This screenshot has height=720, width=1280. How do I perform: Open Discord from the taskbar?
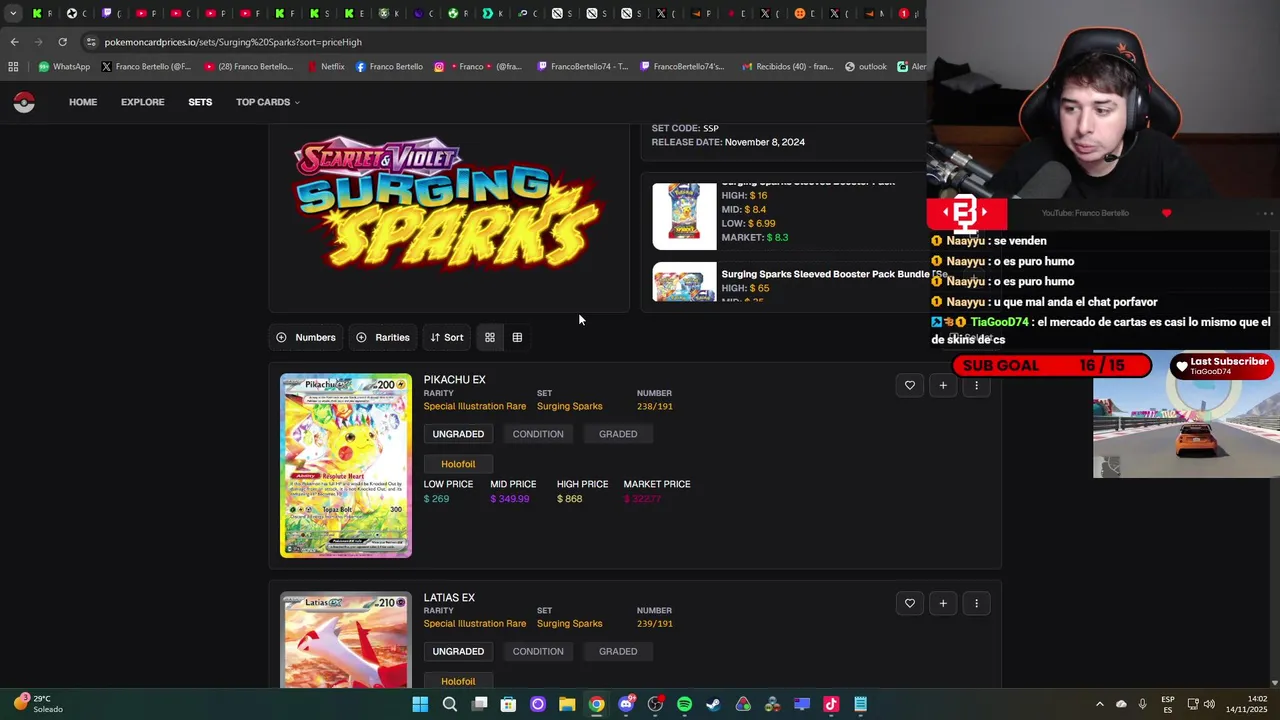pos(626,704)
